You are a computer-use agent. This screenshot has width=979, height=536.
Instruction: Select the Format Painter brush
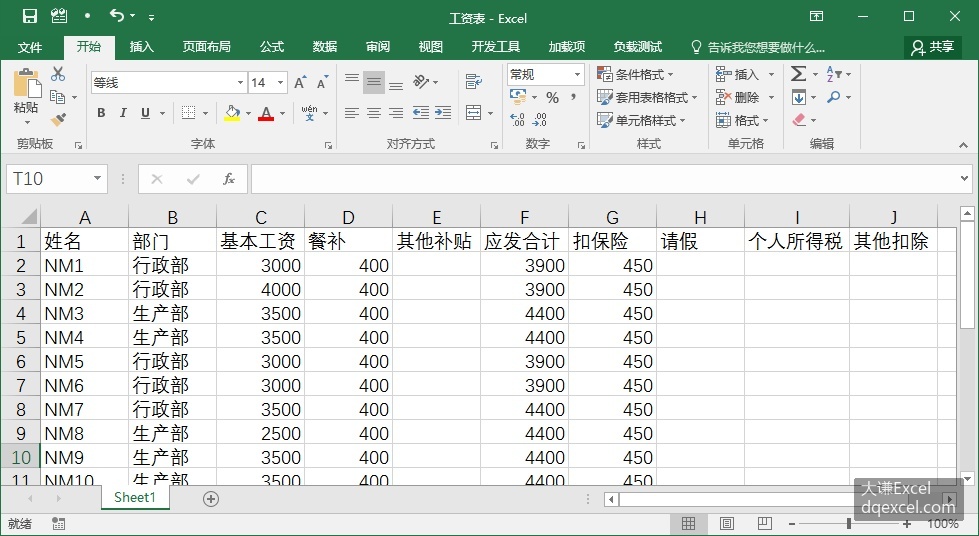pyautogui.click(x=58, y=119)
